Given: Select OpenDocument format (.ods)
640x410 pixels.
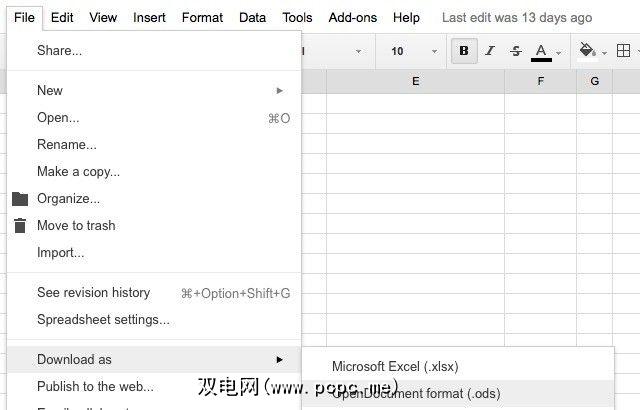Looking at the screenshot, I should [x=416, y=394].
